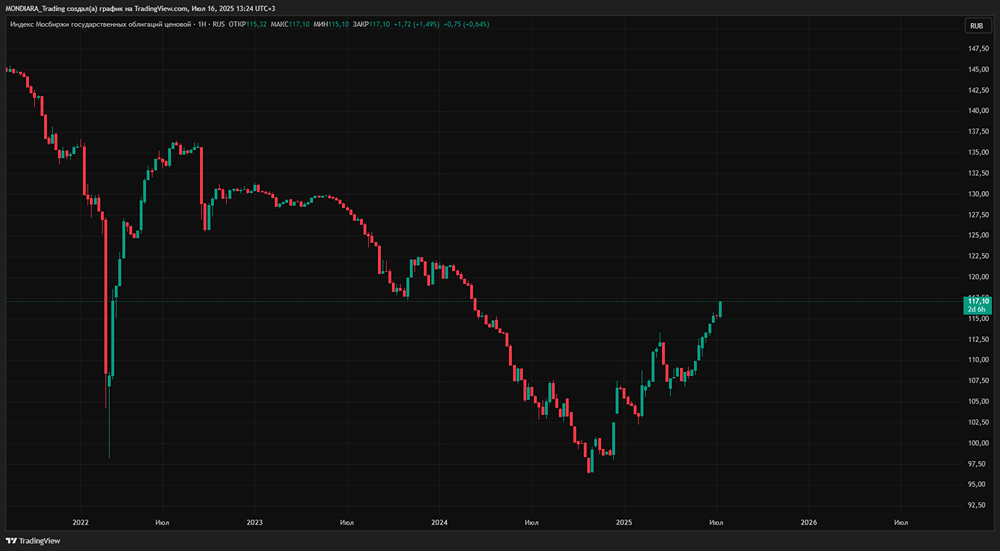Click the 2022 label on time axis
Viewport: 1000px width, 551px height.
click(x=81, y=522)
